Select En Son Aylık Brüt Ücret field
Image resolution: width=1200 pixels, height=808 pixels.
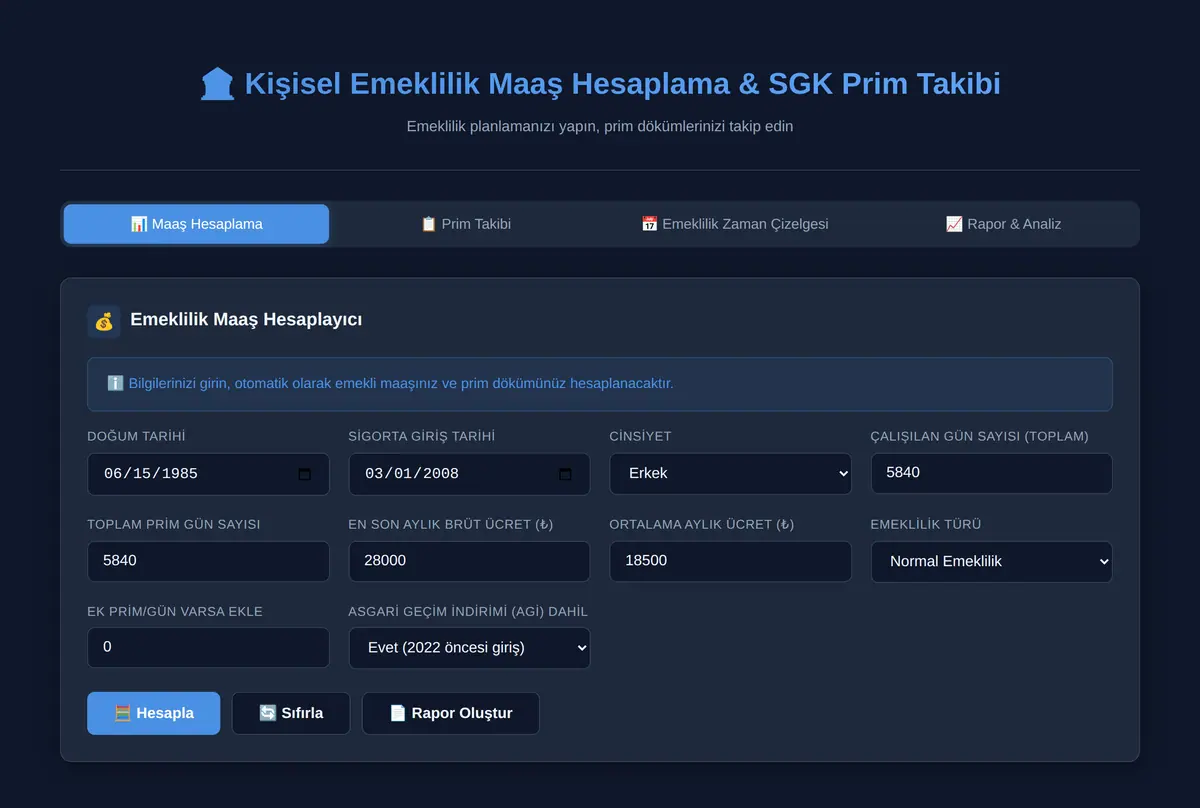coord(469,561)
